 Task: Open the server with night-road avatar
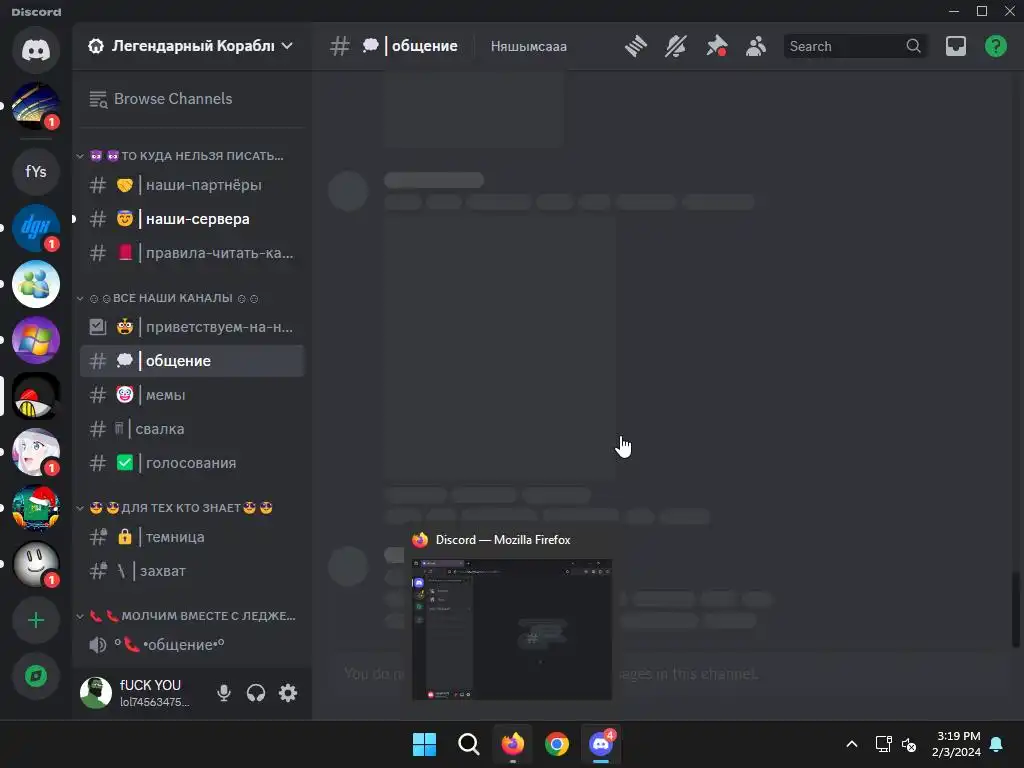[36, 106]
